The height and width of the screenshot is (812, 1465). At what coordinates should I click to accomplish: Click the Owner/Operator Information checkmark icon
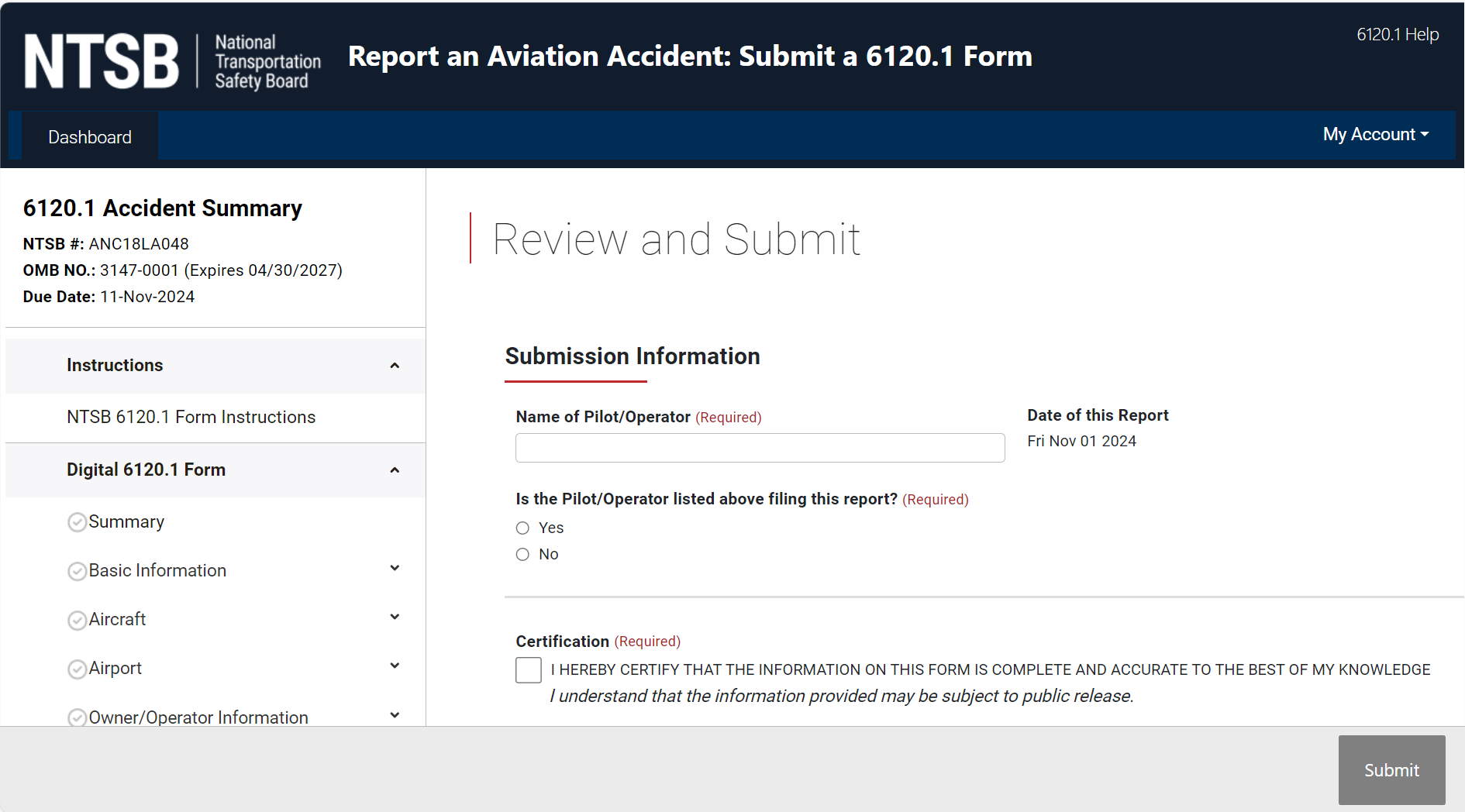coord(77,717)
